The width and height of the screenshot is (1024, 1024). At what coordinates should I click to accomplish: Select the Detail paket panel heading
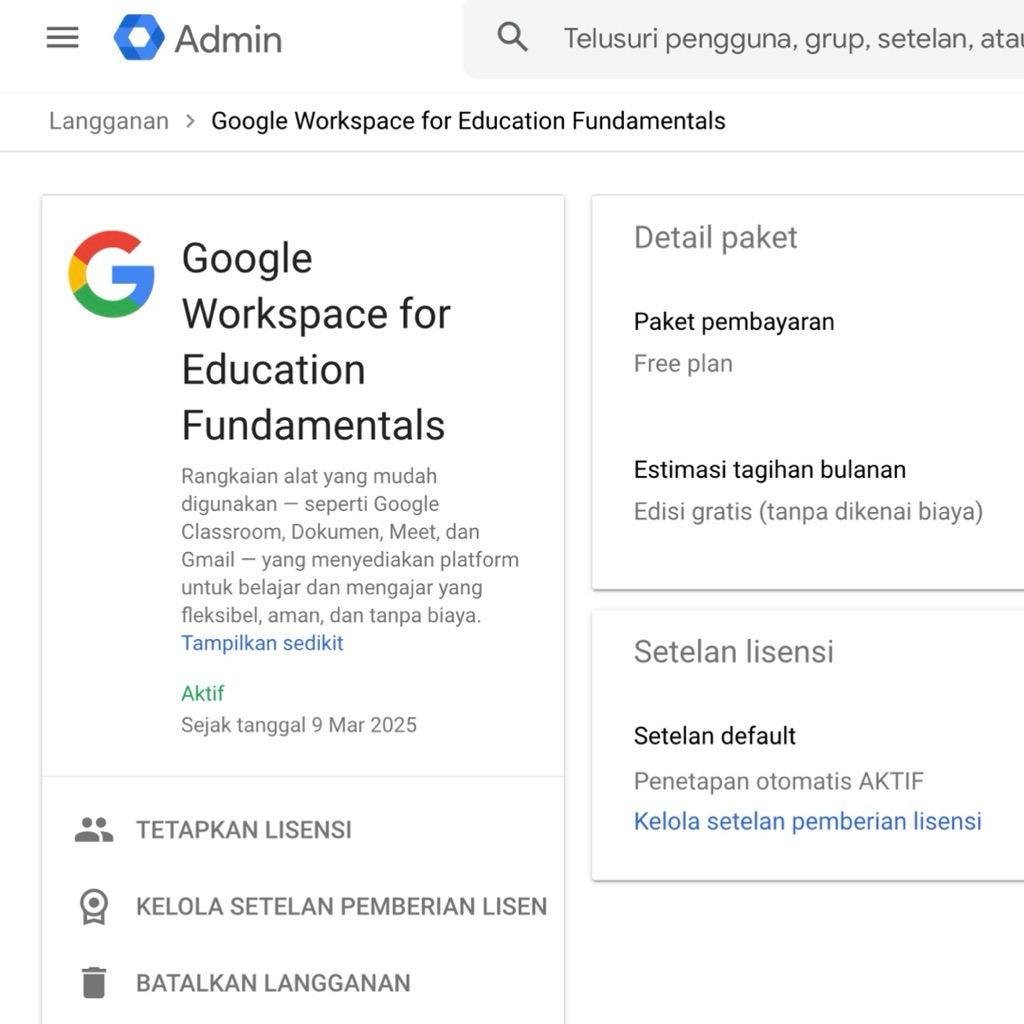(715, 238)
